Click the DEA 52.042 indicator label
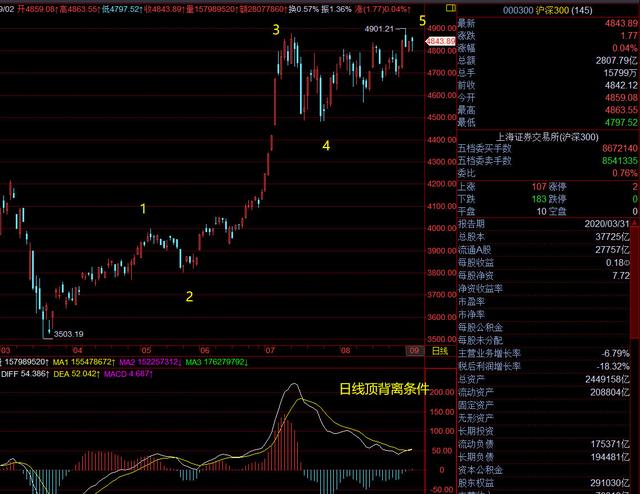The image size is (640, 494). 77,374
